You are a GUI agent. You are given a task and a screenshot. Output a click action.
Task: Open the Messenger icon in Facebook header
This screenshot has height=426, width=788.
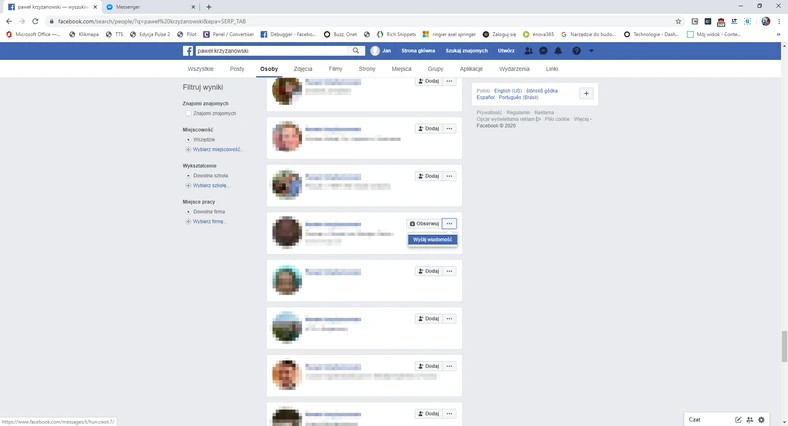(x=543, y=51)
